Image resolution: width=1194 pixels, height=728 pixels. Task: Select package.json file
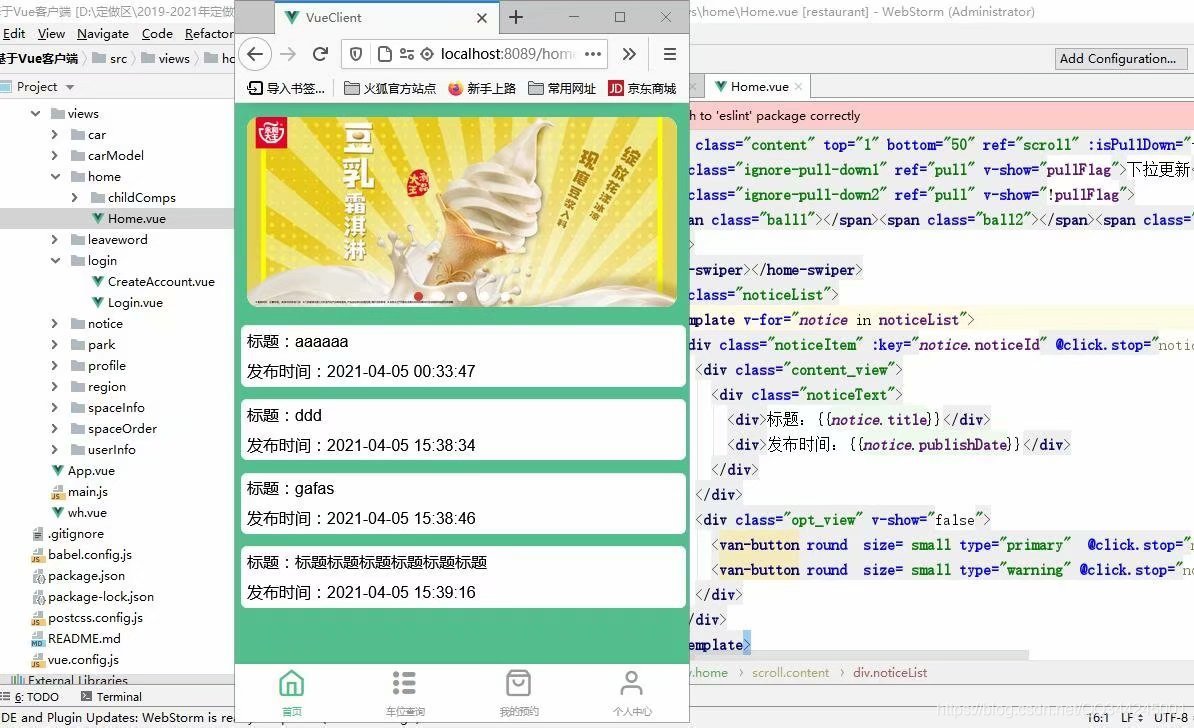78,576
